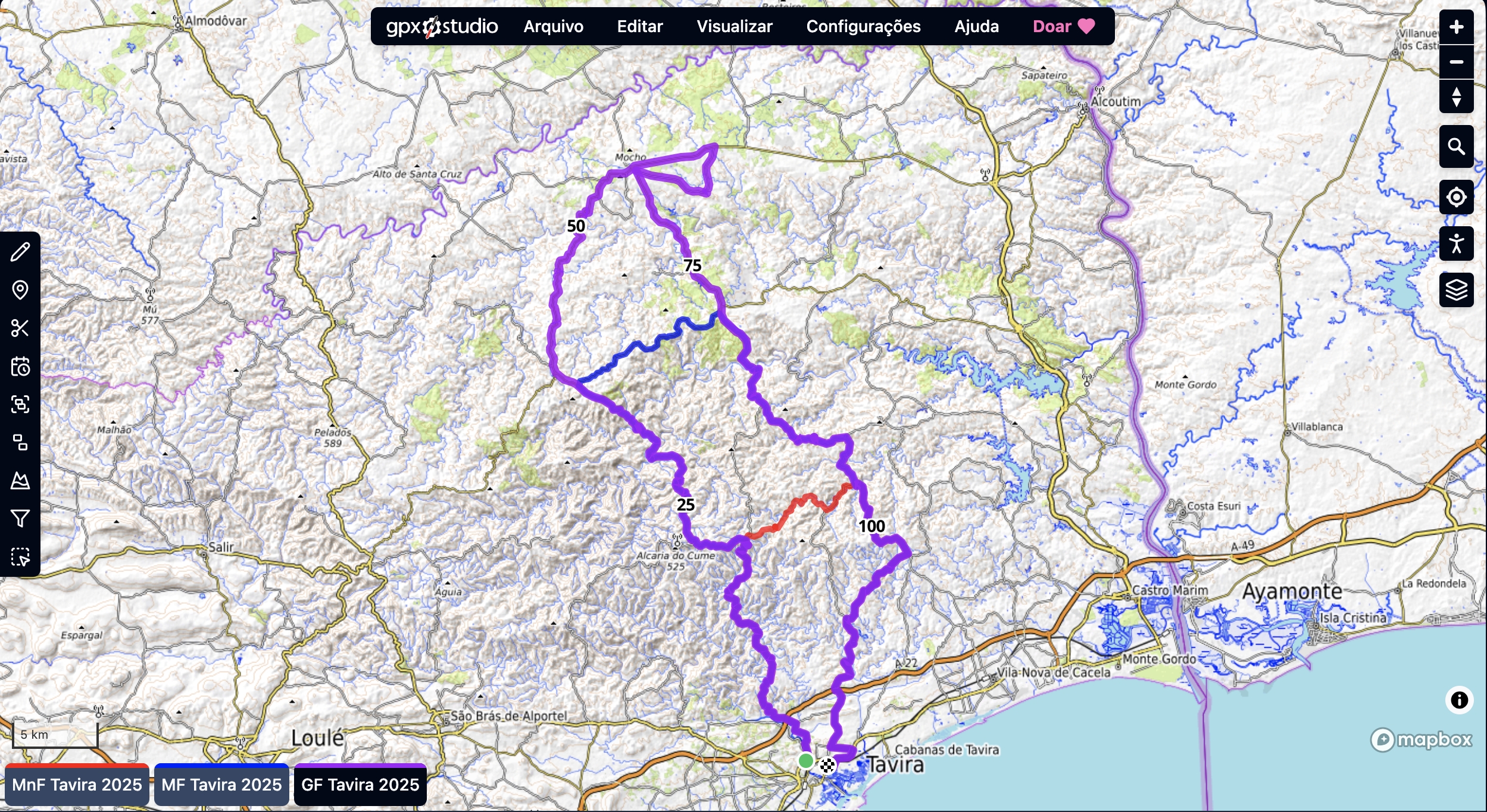The width and height of the screenshot is (1487, 812).
Task: Select the pencil edit tool
Action: (x=20, y=252)
